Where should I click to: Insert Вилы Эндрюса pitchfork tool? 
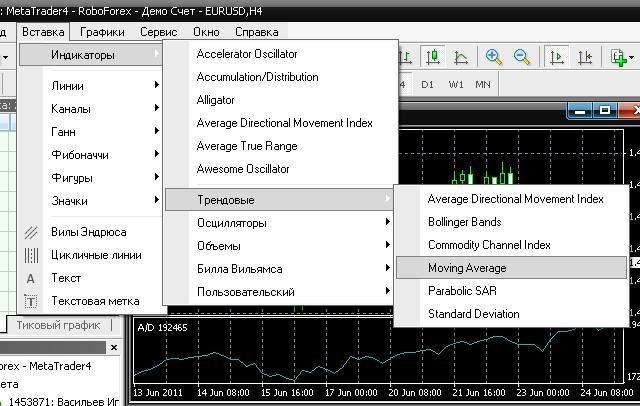coord(89,232)
